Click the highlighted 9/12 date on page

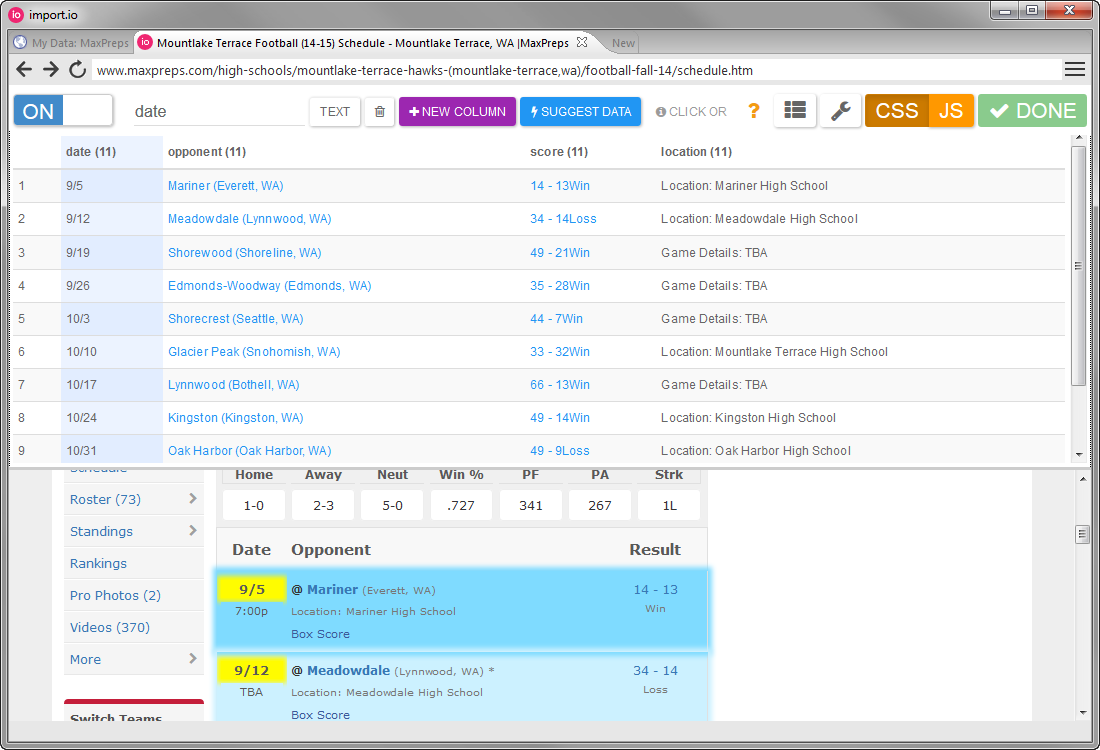tap(252, 670)
